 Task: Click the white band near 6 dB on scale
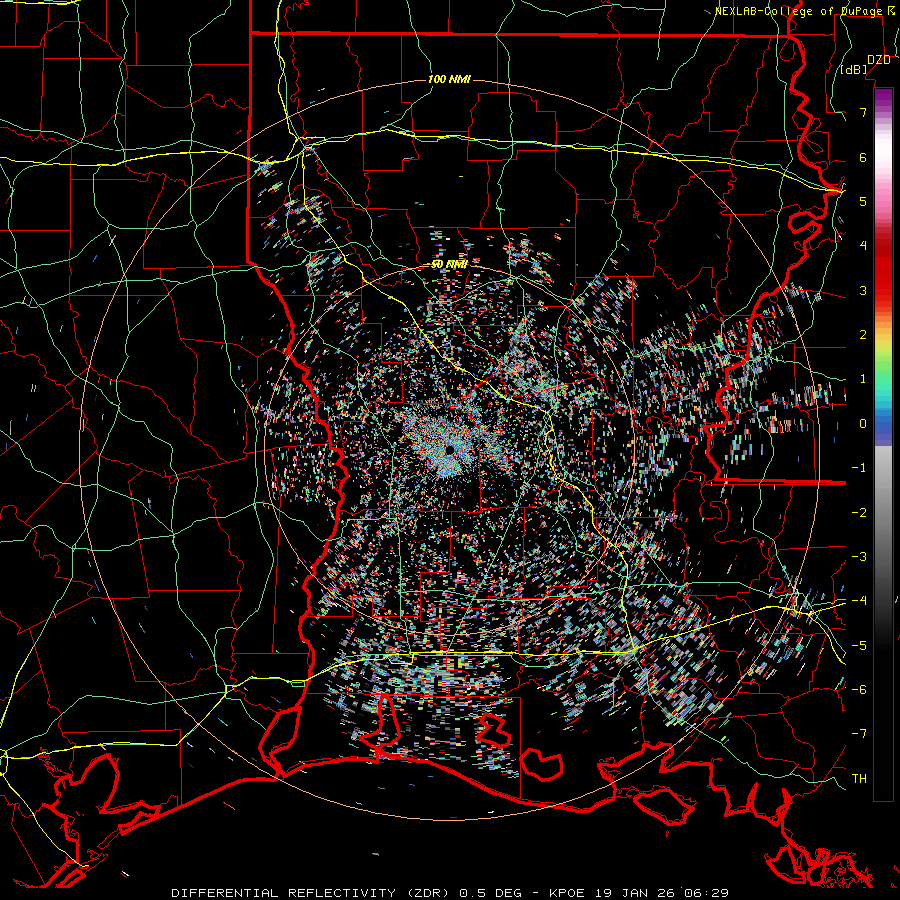[883, 152]
